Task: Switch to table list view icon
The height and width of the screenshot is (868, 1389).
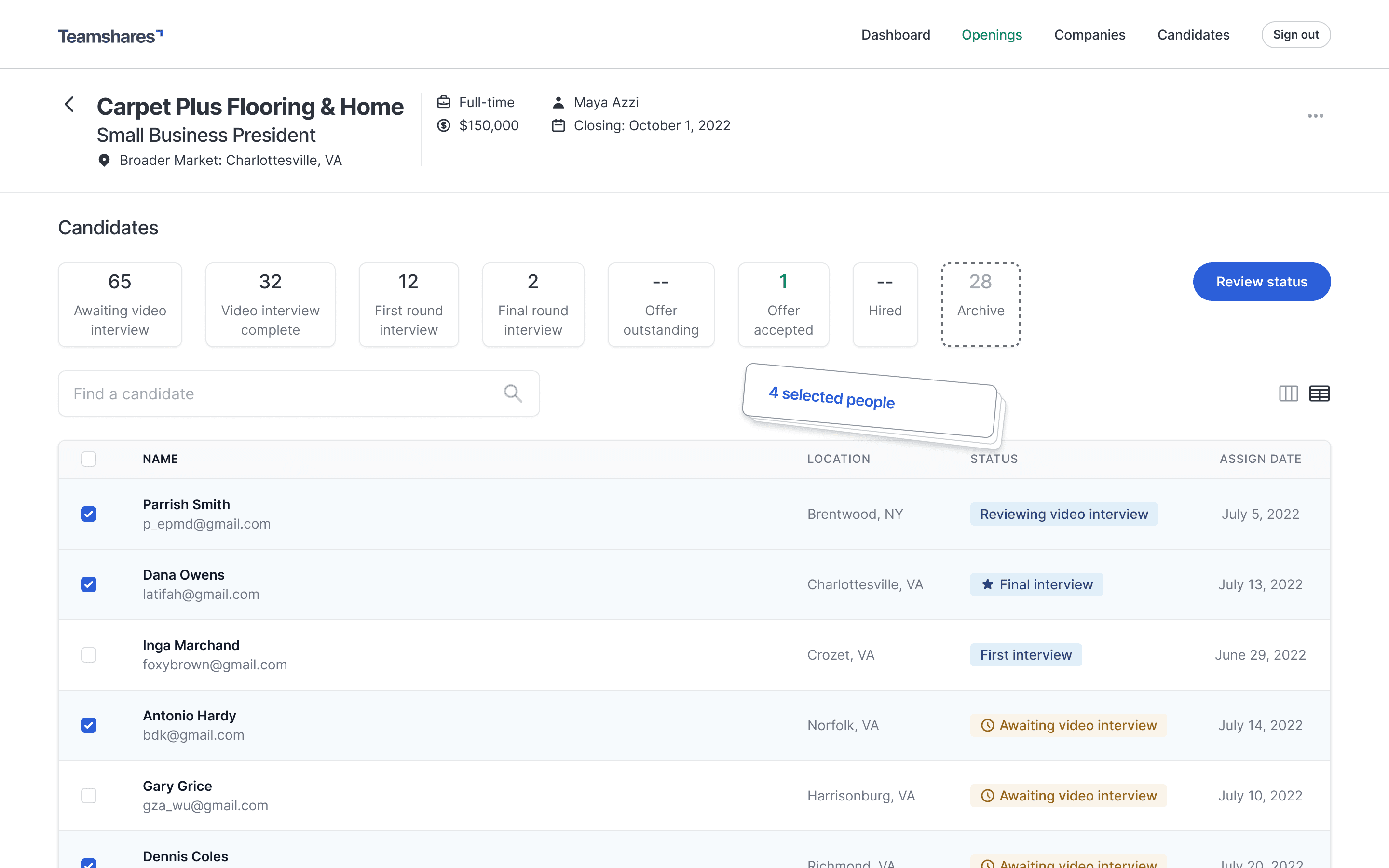Action: (1319, 394)
